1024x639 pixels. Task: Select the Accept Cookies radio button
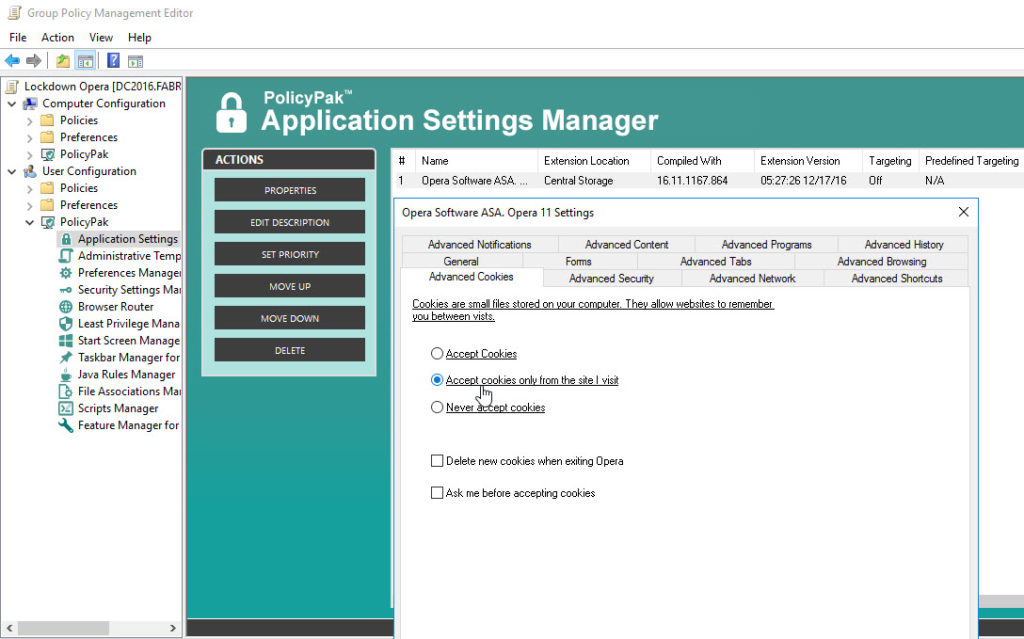coord(437,353)
